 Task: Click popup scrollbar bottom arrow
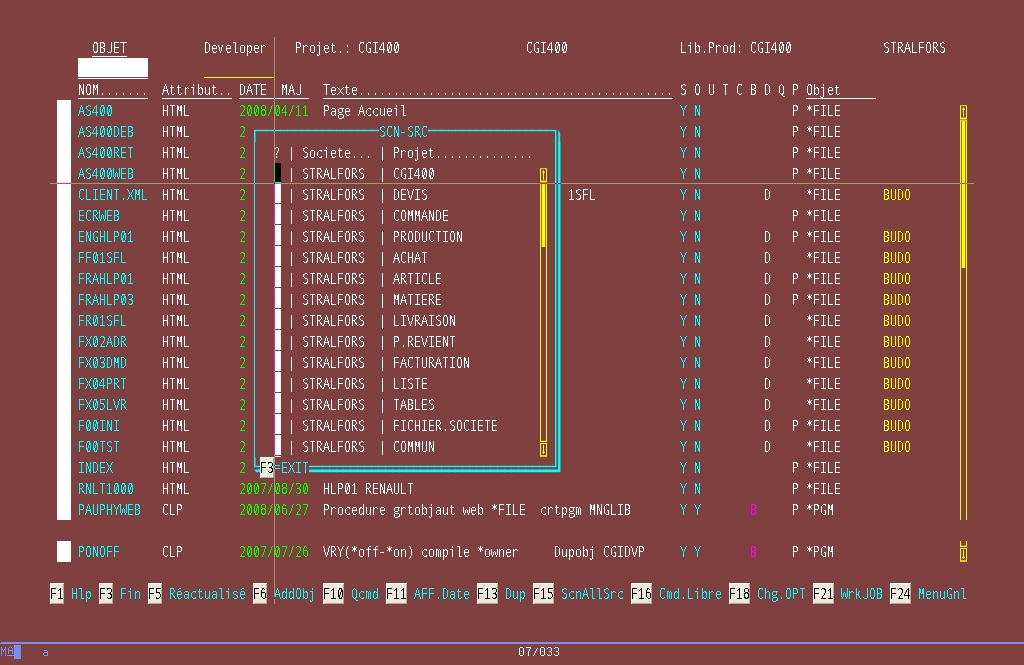click(x=543, y=448)
